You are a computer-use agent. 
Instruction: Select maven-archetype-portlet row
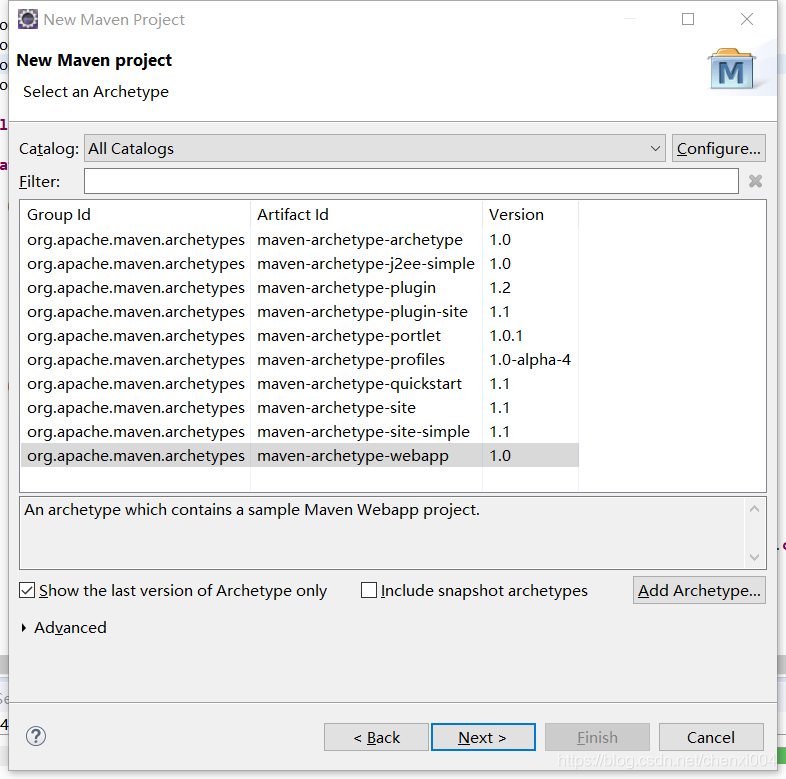(x=300, y=335)
